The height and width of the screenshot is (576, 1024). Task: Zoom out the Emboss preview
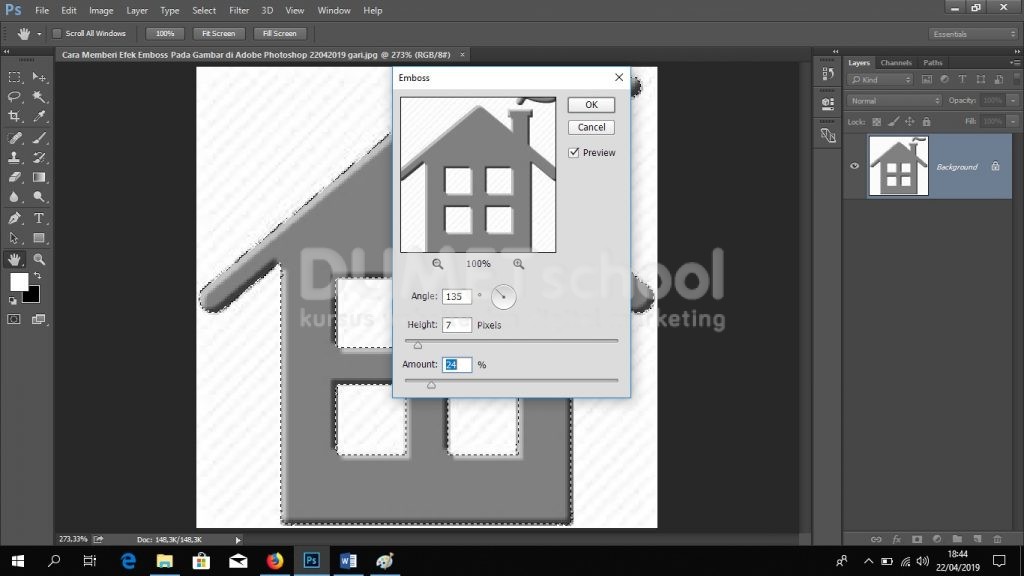tap(438, 264)
